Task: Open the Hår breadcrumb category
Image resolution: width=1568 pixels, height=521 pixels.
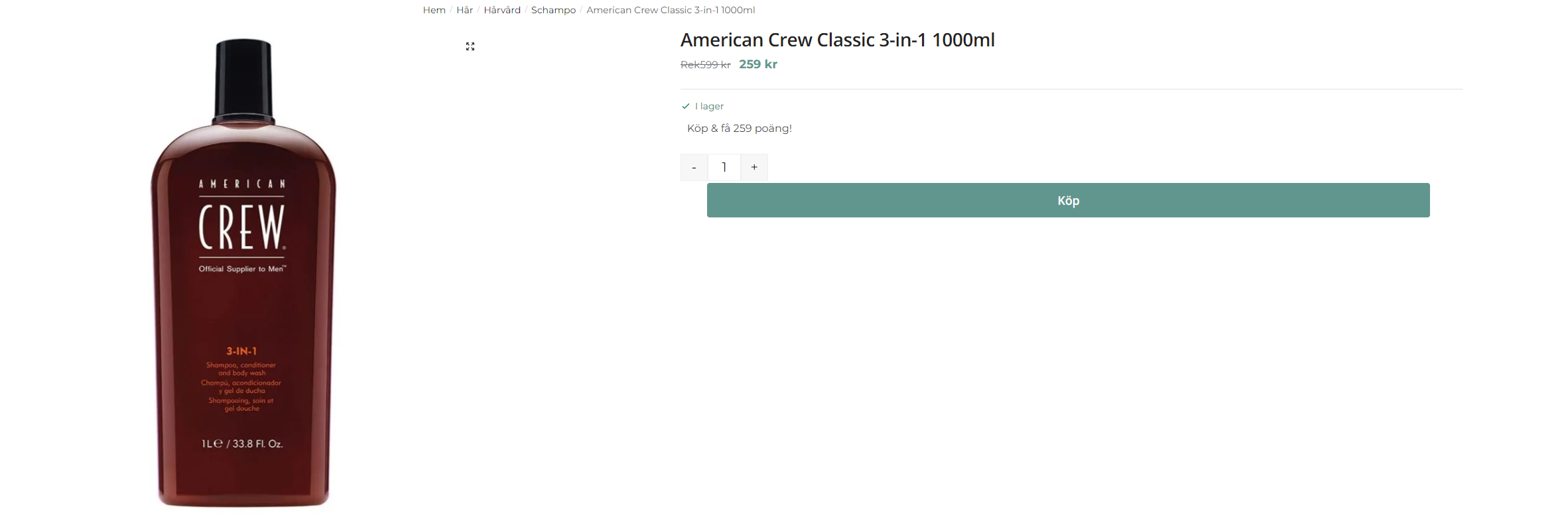Action: coord(464,10)
